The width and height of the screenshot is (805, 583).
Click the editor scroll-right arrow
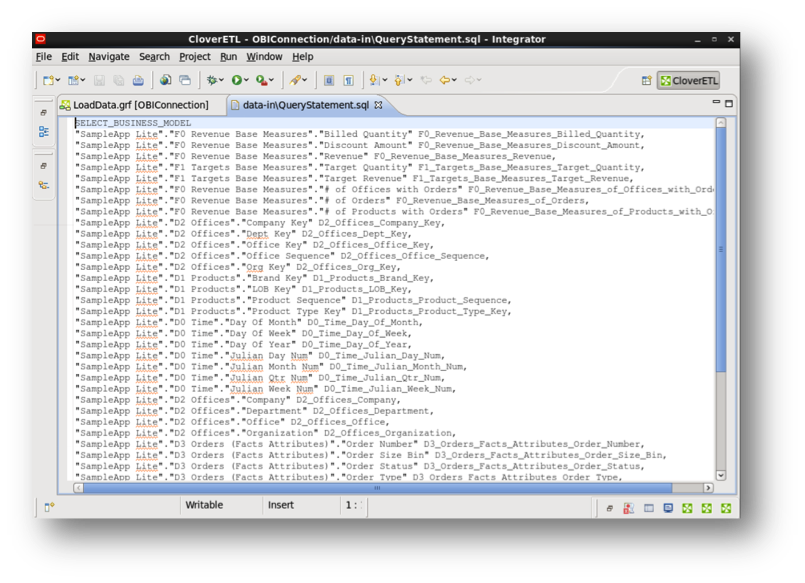click(x=708, y=488)
